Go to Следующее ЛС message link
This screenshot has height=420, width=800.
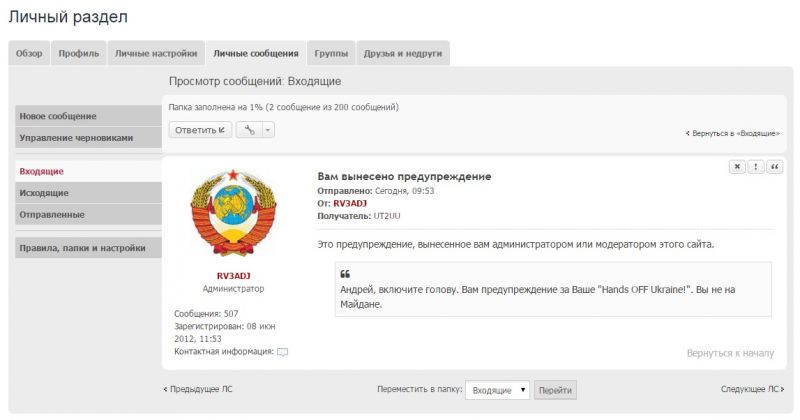pos(754,388)
